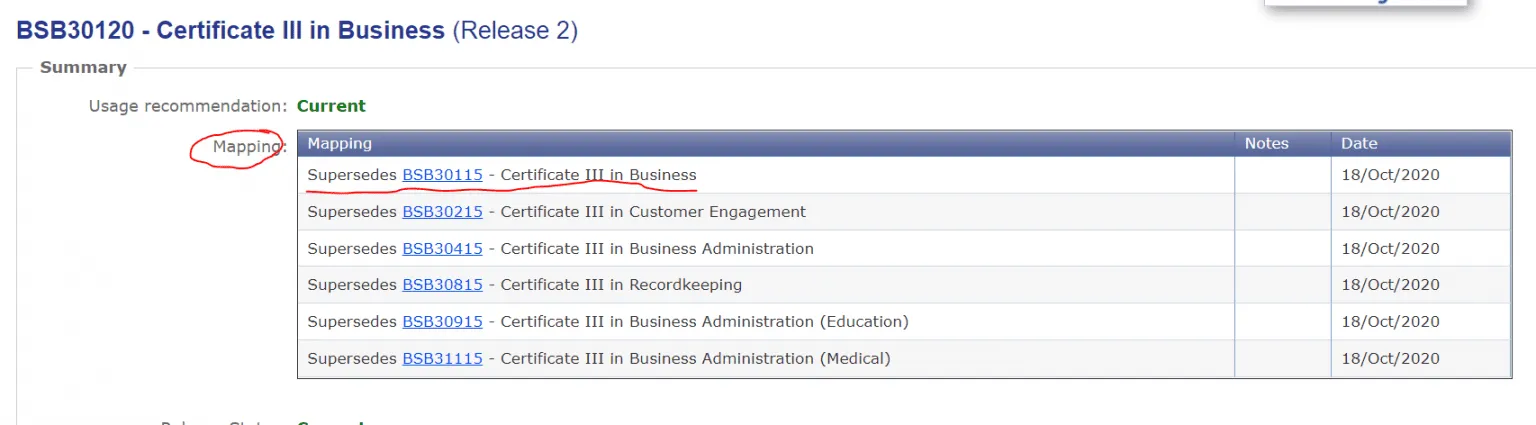
Task: Open the BSB30215 qualification link
Action: point(442,212)
